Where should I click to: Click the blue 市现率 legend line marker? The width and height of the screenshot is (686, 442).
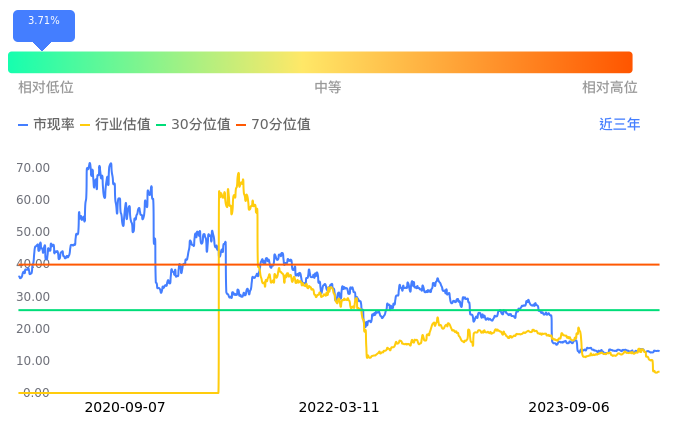(24, 125)
